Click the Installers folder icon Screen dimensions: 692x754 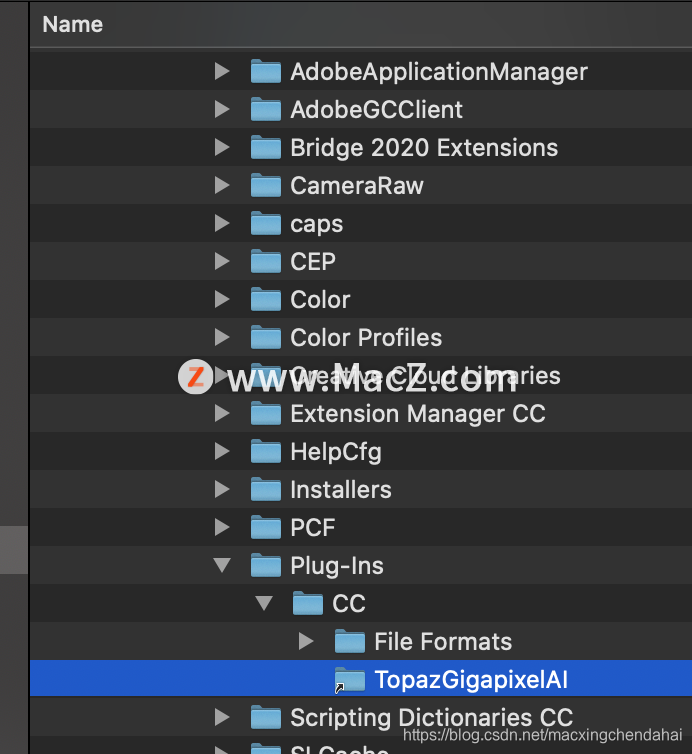266,489
